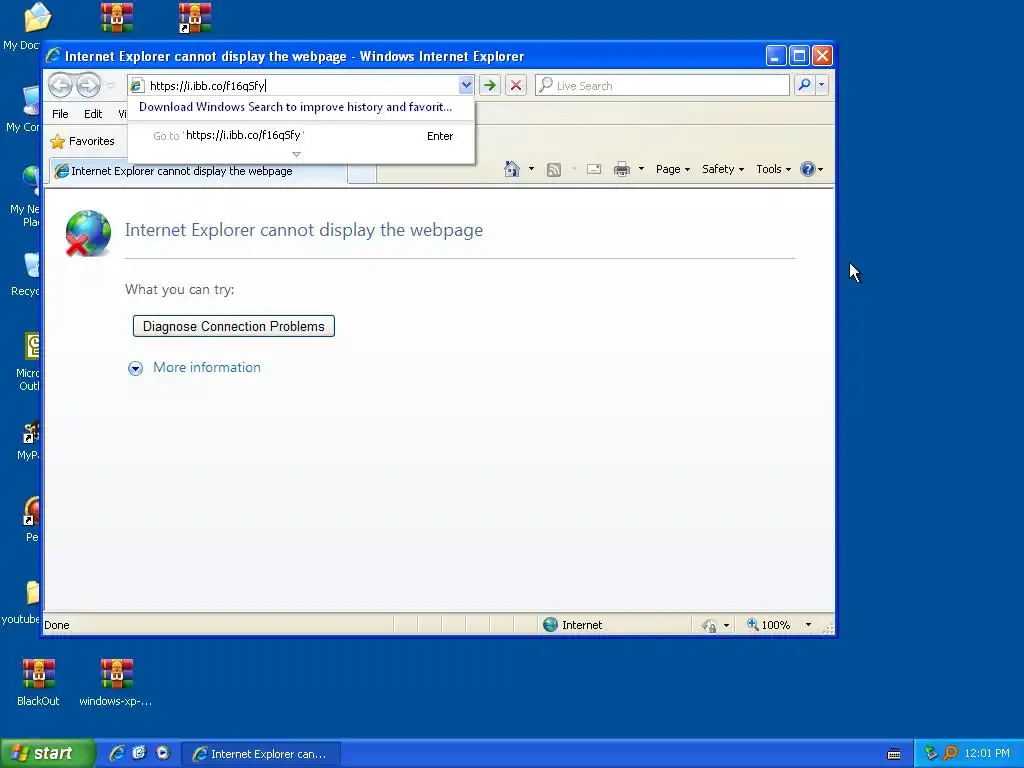
Task: Click the search magnifier tray icon
Action: pyautogui.click(x=950, y=753)
